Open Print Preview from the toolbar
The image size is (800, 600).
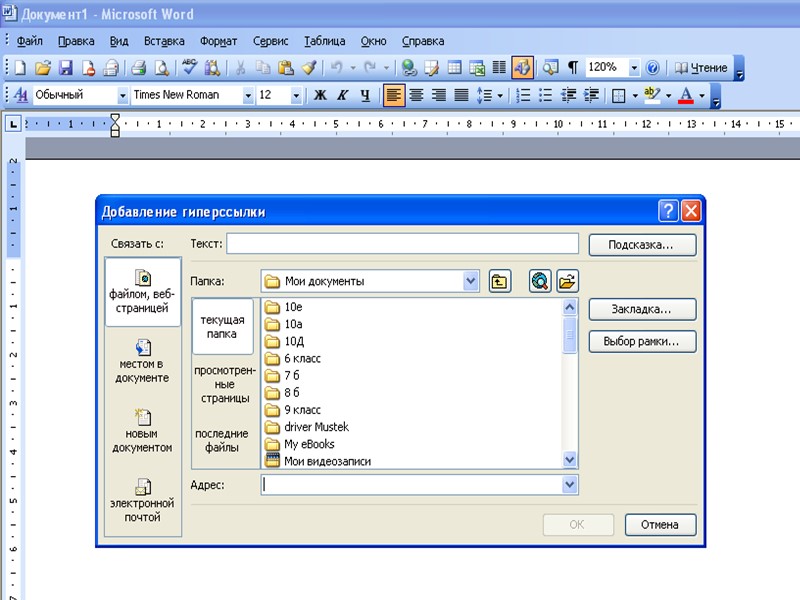(162, 67)
